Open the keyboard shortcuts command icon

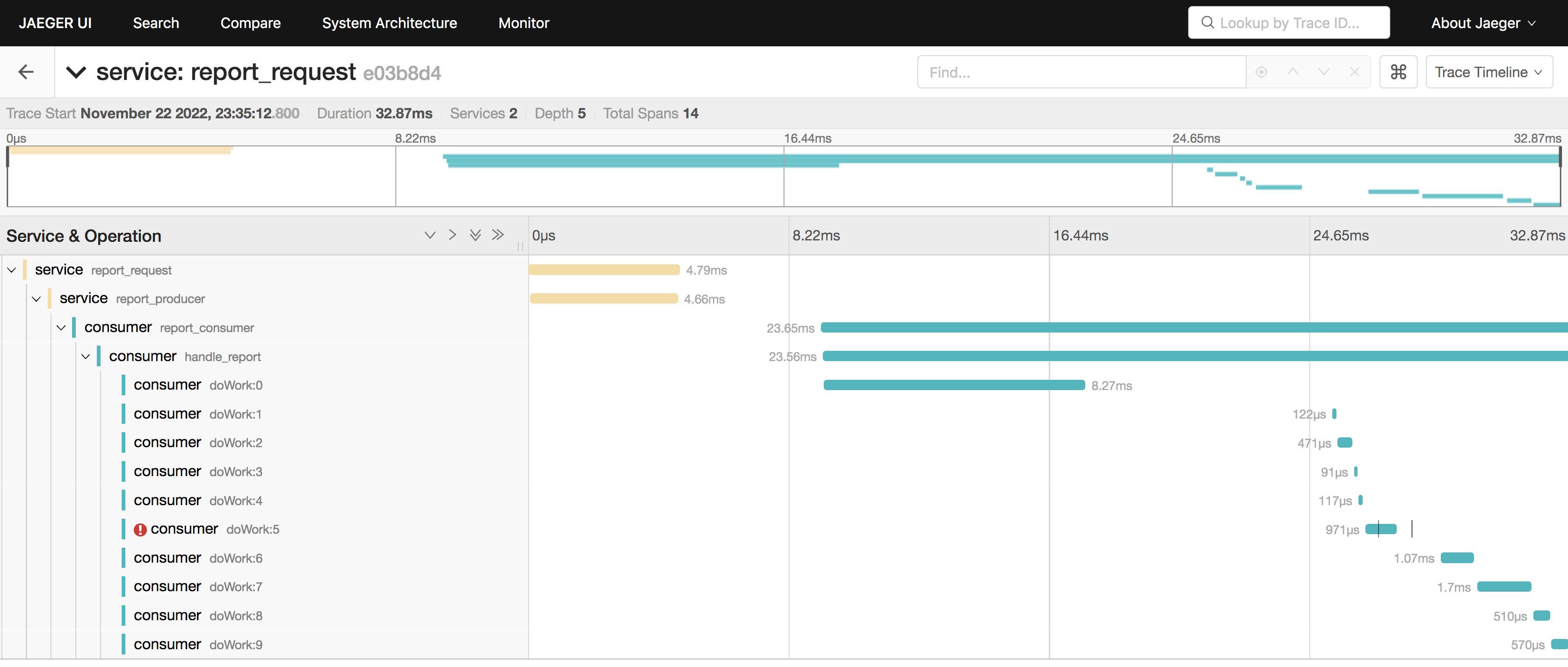[1398, 72]
